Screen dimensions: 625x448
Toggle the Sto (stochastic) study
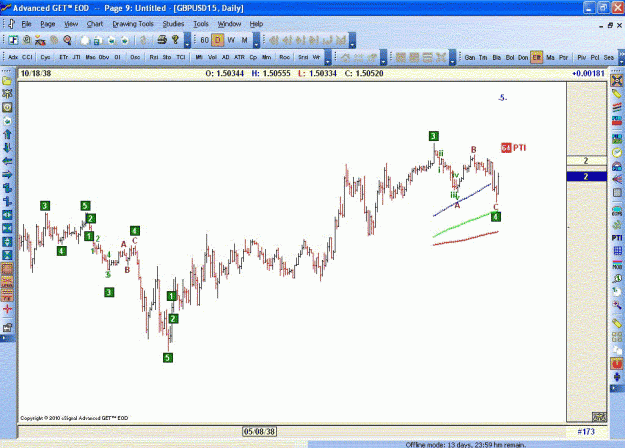tap(167, 57)
